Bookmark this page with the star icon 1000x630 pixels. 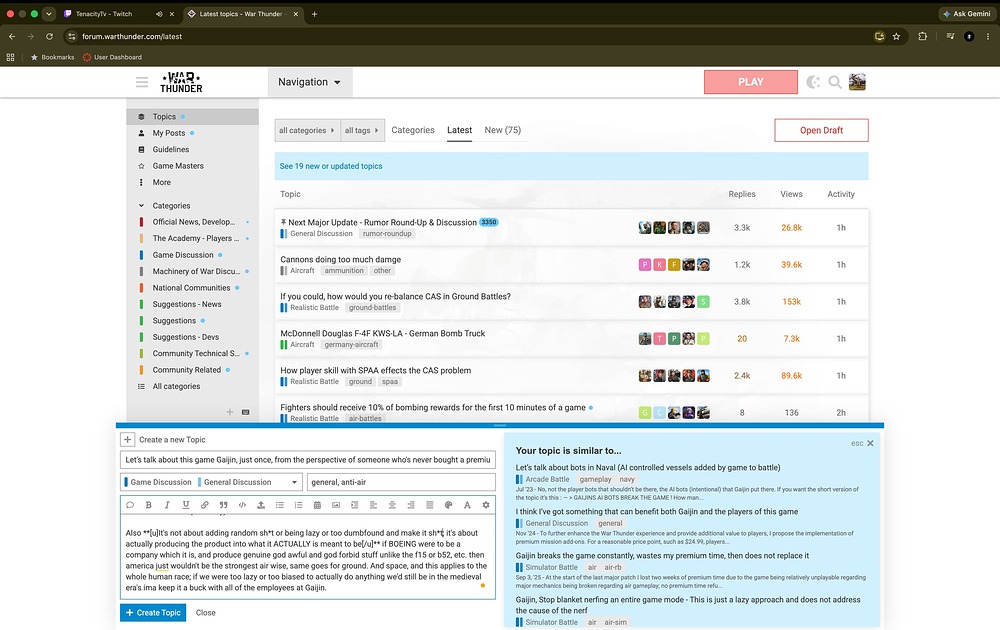[896, 36]
